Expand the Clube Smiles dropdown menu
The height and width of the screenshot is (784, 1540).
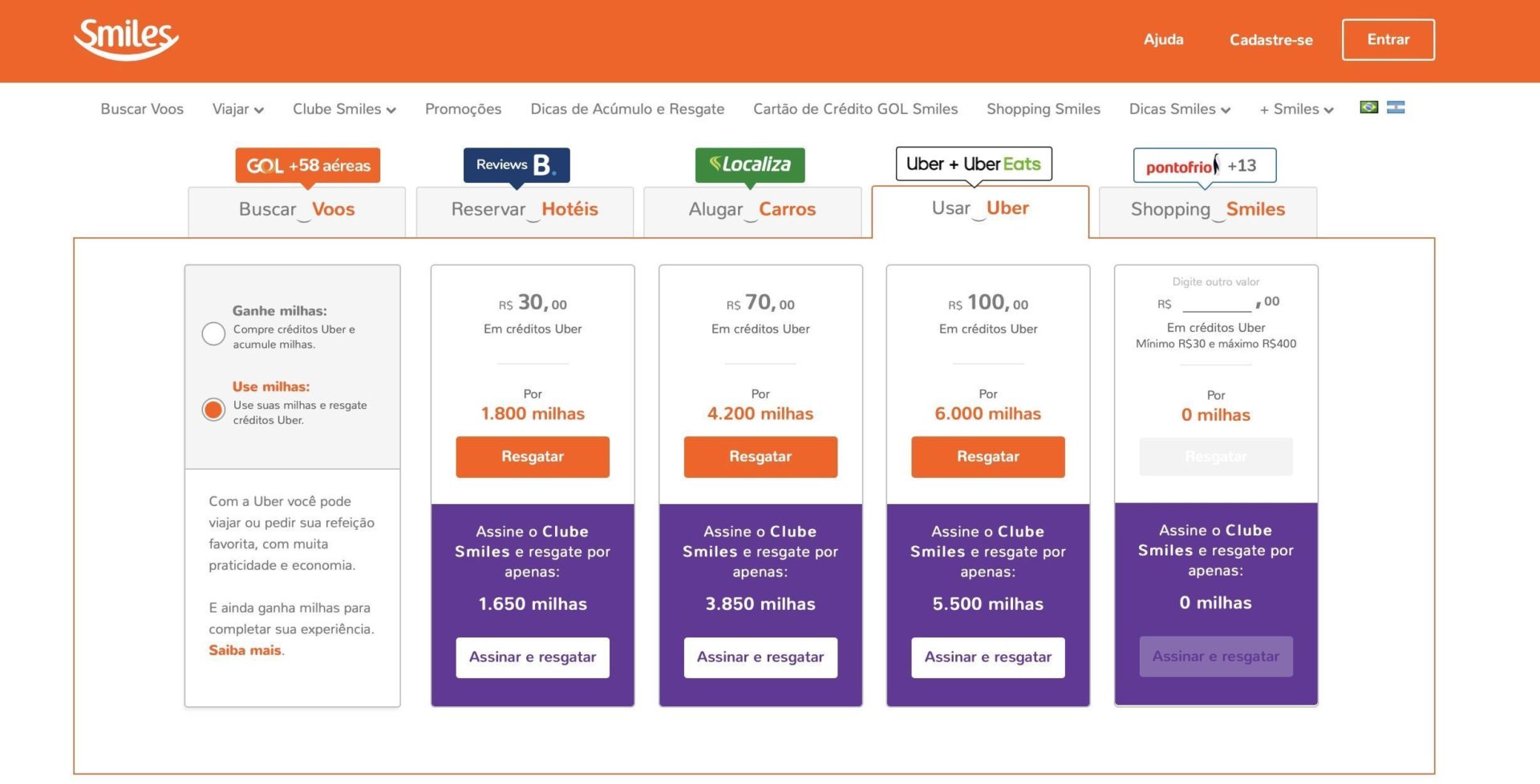344,109
